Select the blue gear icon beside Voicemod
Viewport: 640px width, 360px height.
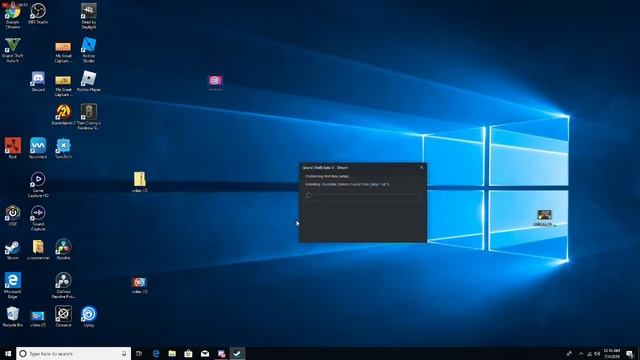pyautogui.click(x=63, y=148)
